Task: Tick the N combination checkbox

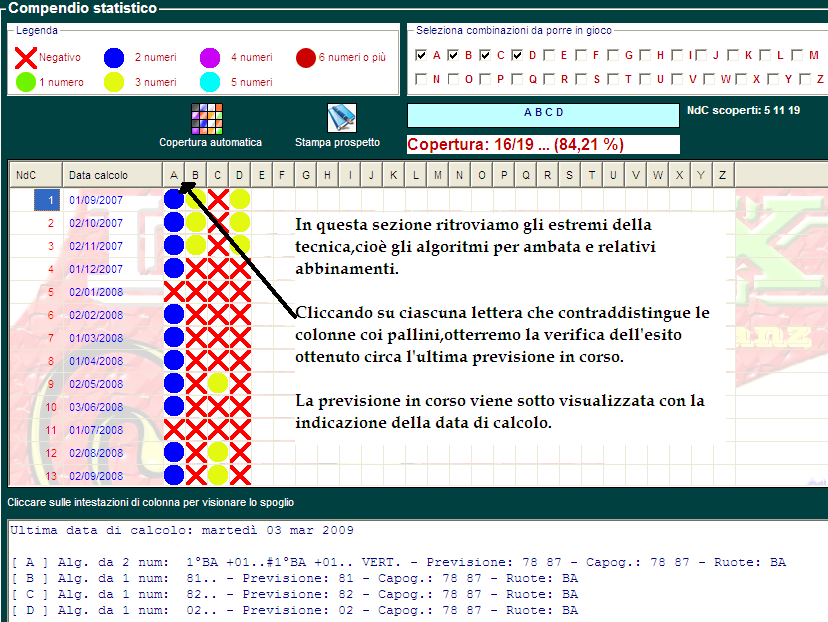Action: [421, 79]
